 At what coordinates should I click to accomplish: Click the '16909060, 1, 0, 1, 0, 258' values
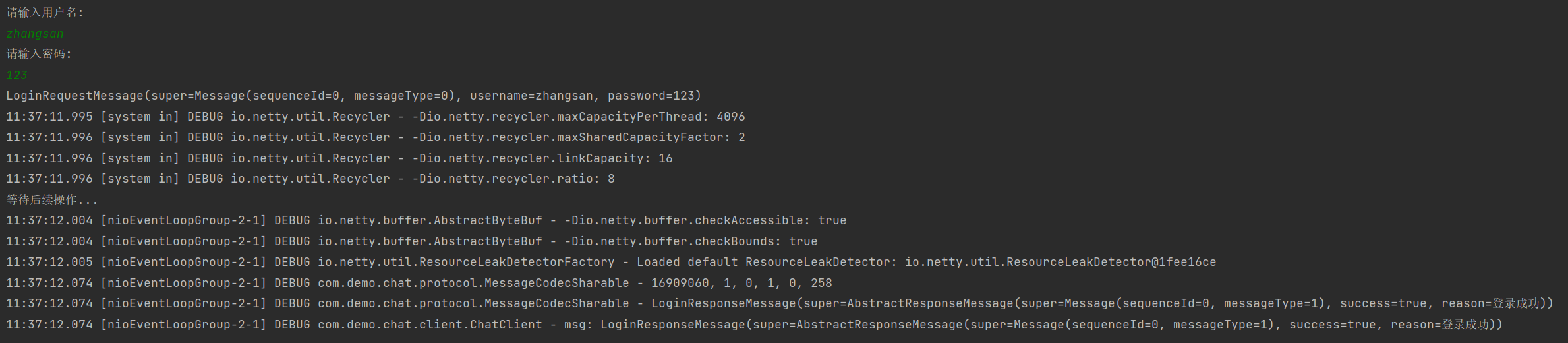click(741, 283)
